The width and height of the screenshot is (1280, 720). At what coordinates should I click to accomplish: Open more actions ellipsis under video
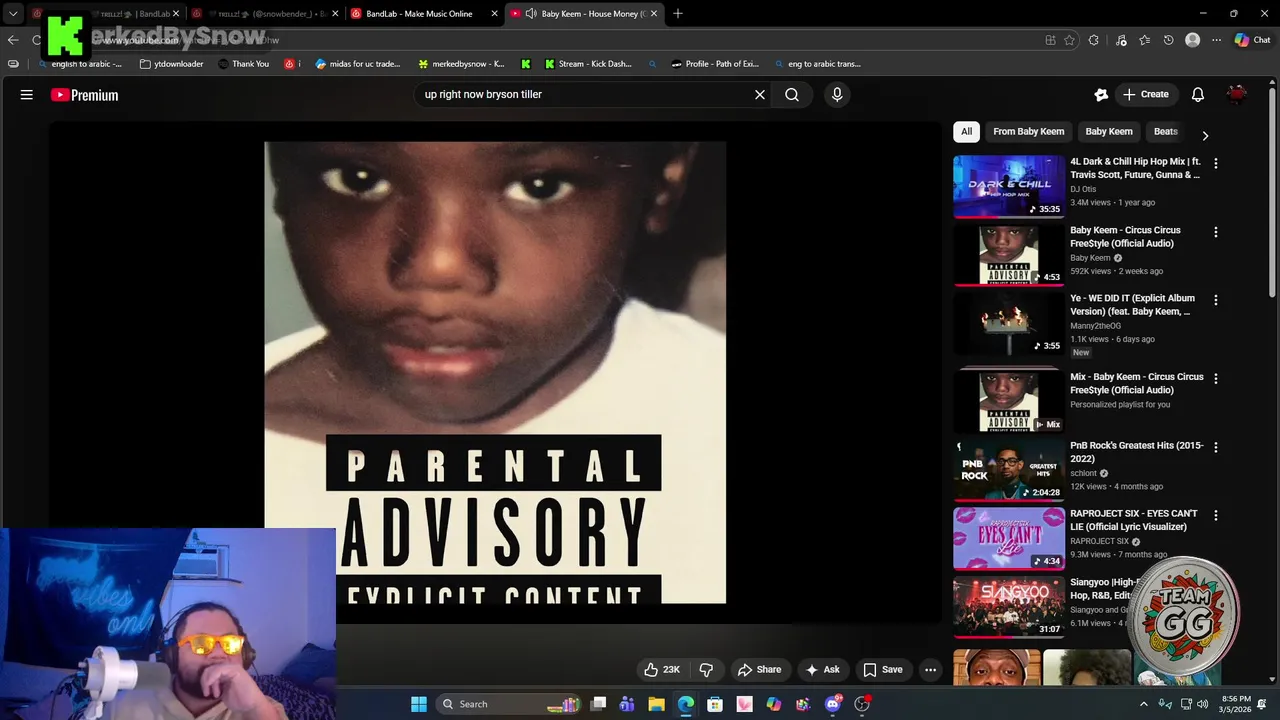pyautogui.click(x=930, y=670)
